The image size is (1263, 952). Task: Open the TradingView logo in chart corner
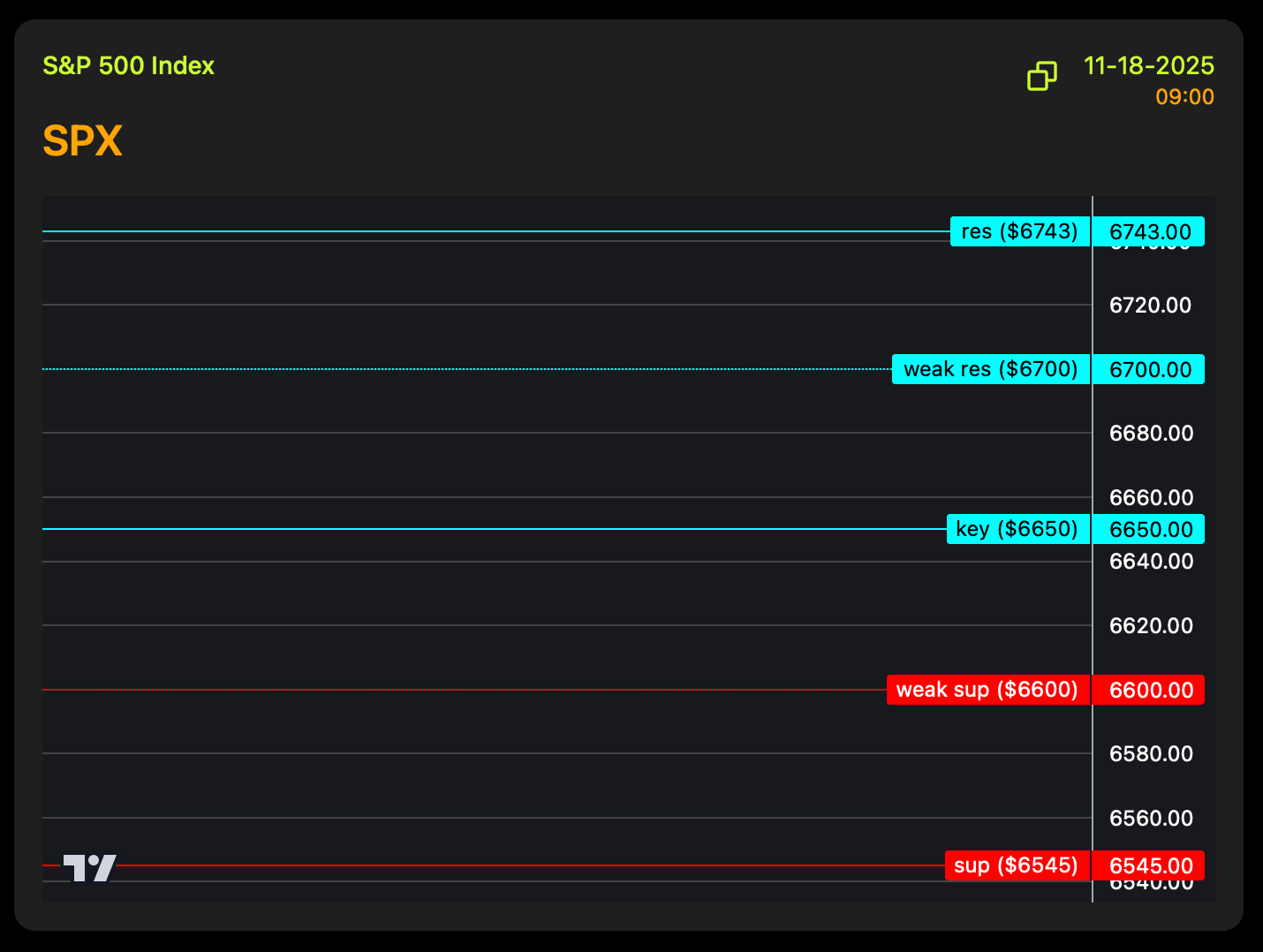(89, 867)
